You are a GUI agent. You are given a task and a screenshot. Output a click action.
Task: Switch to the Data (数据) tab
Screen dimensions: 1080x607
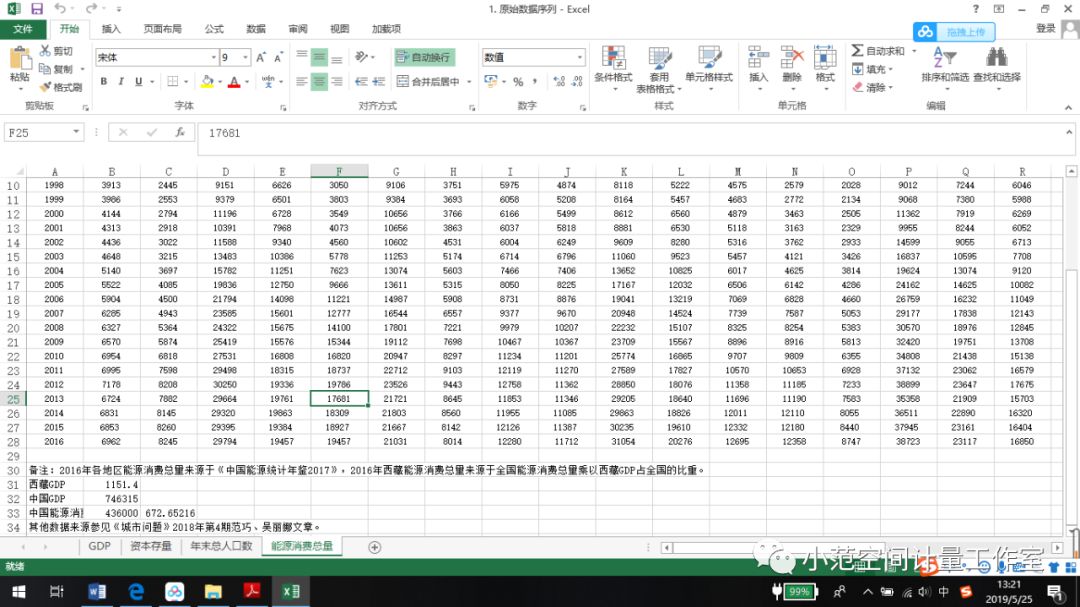pos(256,29)
